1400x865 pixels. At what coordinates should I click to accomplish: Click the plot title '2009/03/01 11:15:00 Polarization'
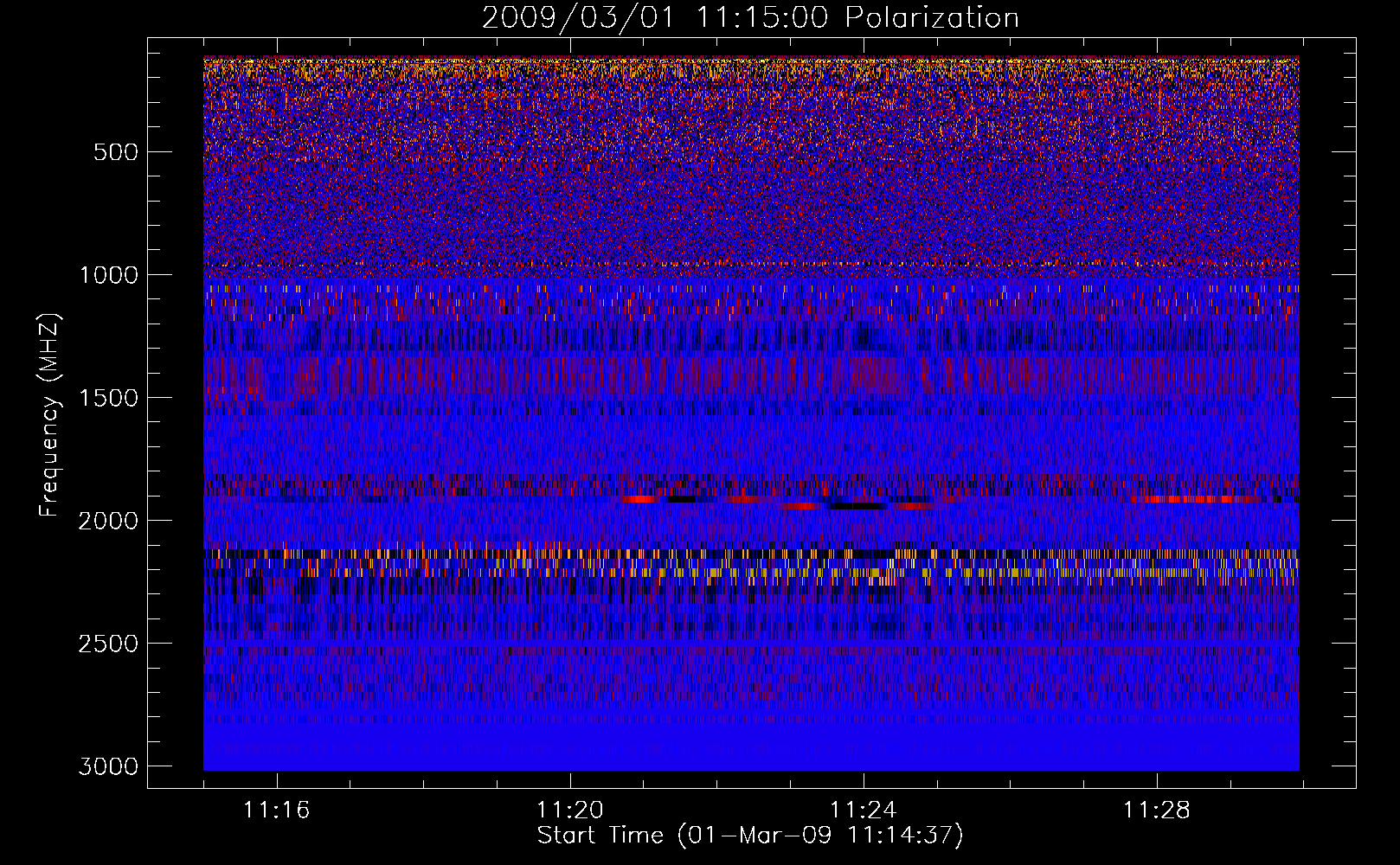tap(750, 17)
